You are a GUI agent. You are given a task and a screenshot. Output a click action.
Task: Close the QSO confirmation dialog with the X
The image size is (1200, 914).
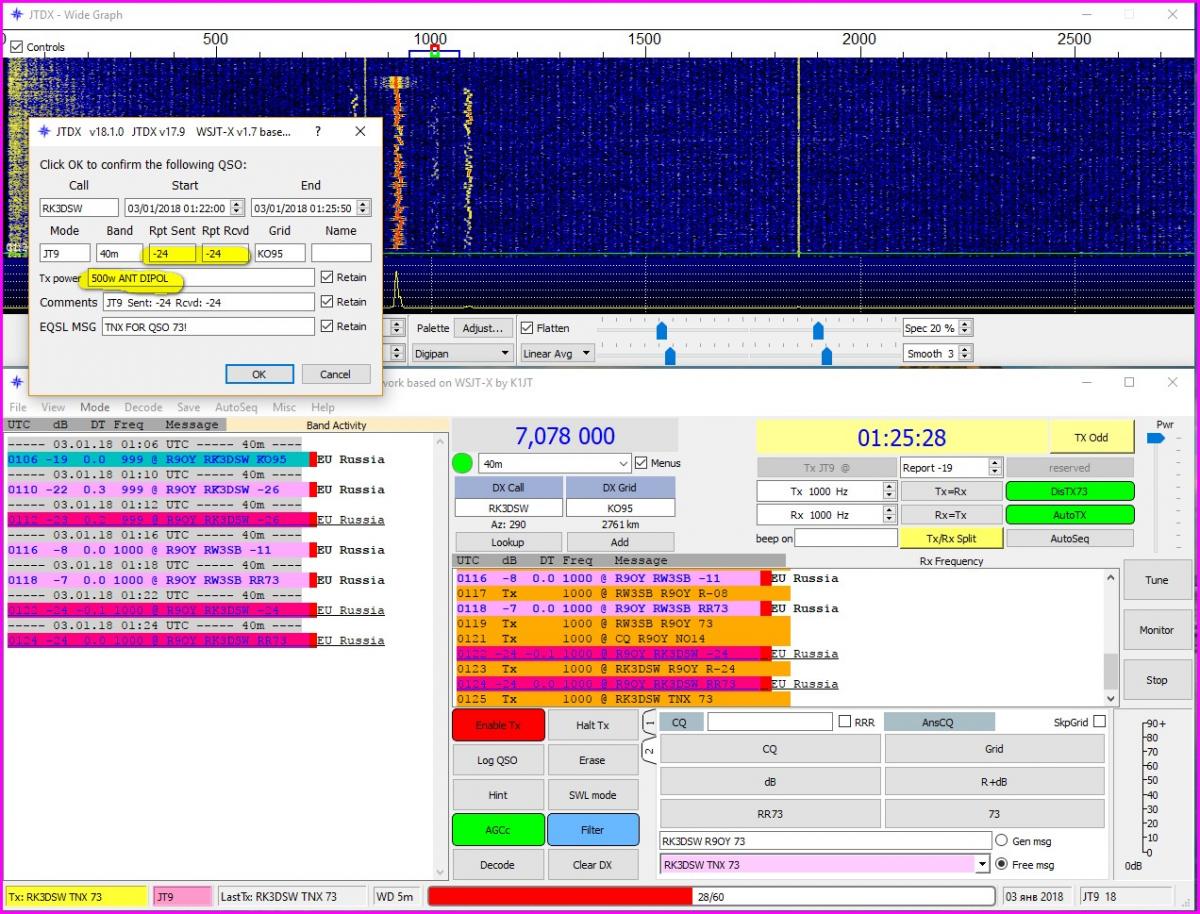[x=360, y=131]
